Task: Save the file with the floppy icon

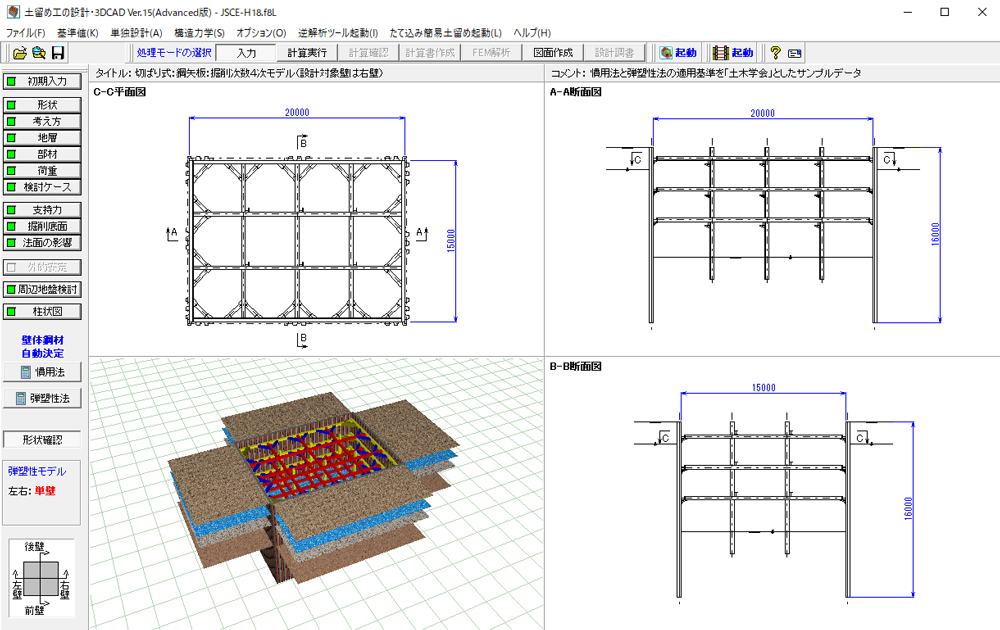Action: tap(57, 53)
